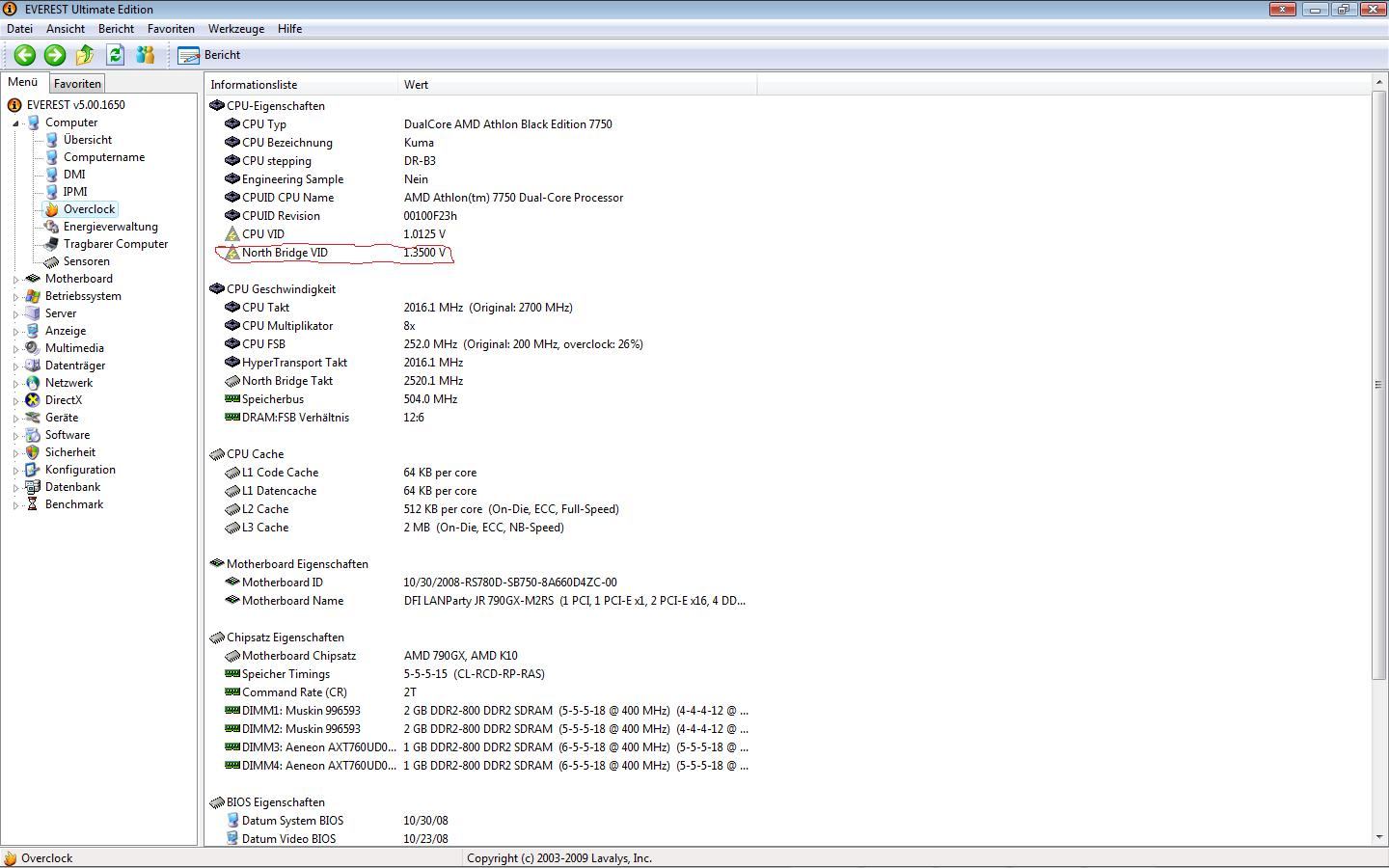Select the Command Rate (CR) row
Screen dimensions: 1389x868
[x=482, y=692]
